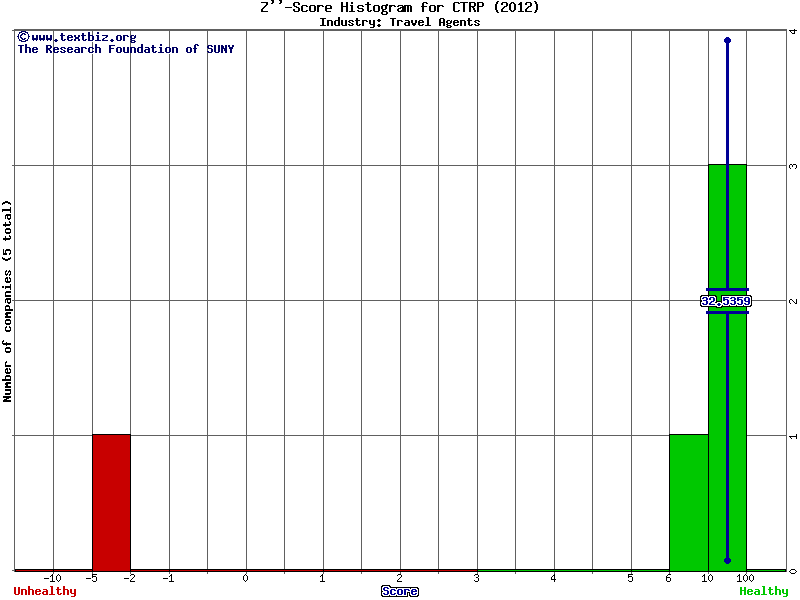Click the right y-axis label 1
The image size is (800, 600).
coord(793,436)
